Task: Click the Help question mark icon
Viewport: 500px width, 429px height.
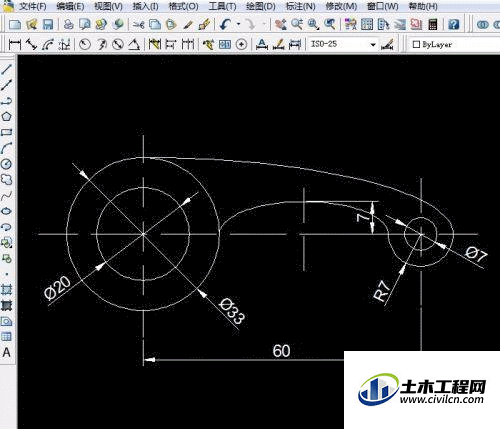Action: (453, 24)
